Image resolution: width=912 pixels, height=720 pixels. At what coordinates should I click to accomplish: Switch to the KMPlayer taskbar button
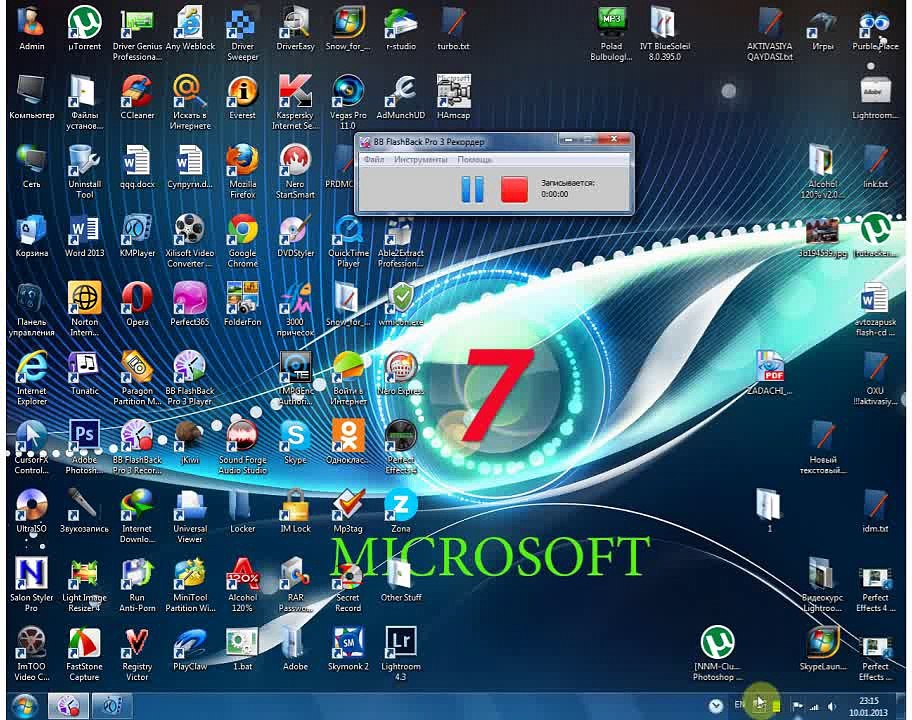pyautogui.click(x=112, y=706)
